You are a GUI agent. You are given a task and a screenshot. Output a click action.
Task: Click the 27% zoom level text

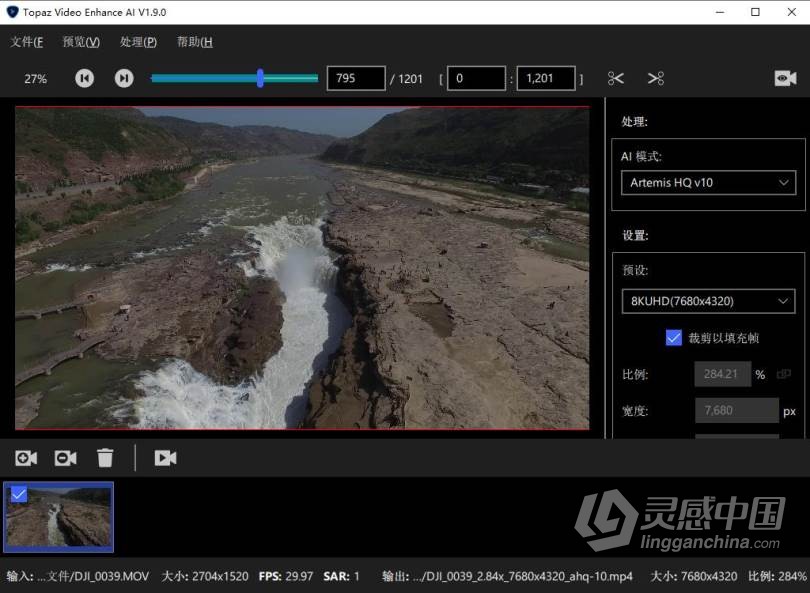tap(36, 79)
